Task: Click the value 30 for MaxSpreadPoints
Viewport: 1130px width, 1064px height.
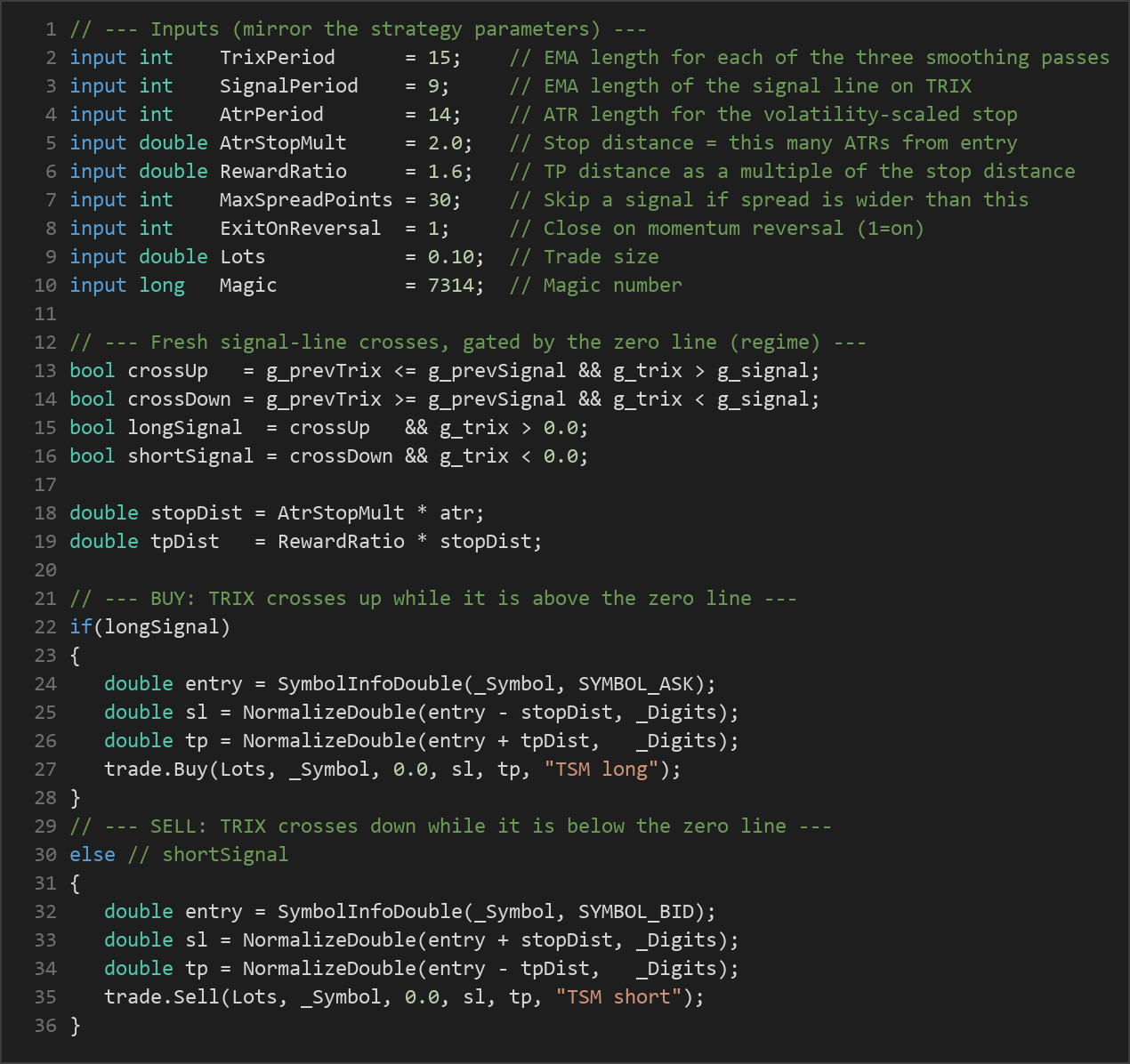Action: click(x=439, y=200)
